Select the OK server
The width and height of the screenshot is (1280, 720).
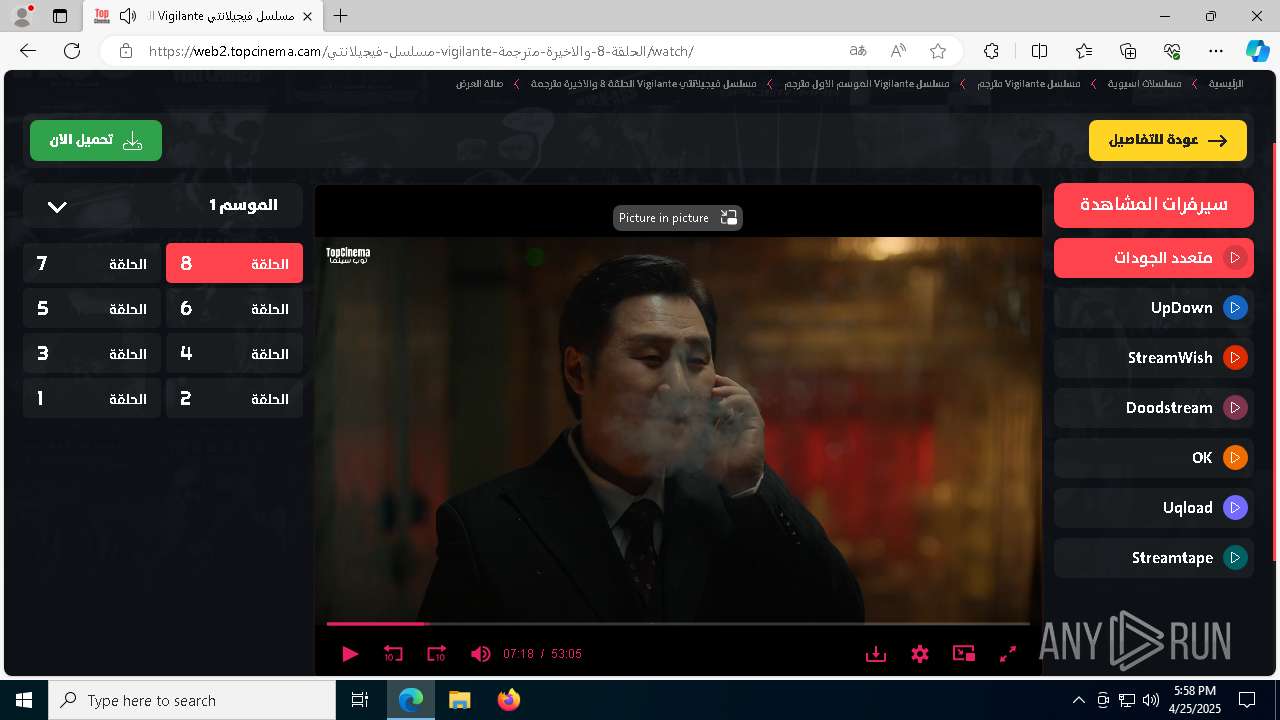(x=1154, y=458)
